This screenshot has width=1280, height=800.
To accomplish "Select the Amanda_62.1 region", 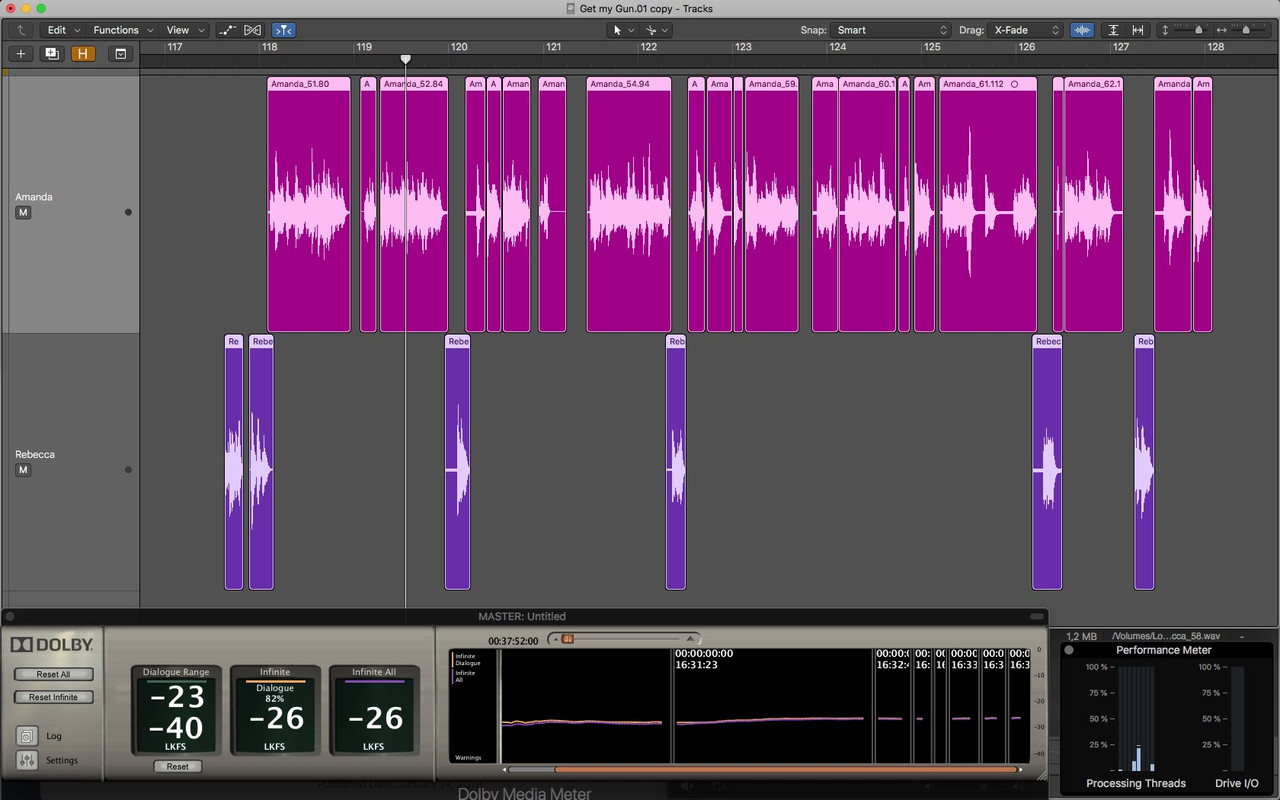I will pyautogui.click(x=1094, y=204).
